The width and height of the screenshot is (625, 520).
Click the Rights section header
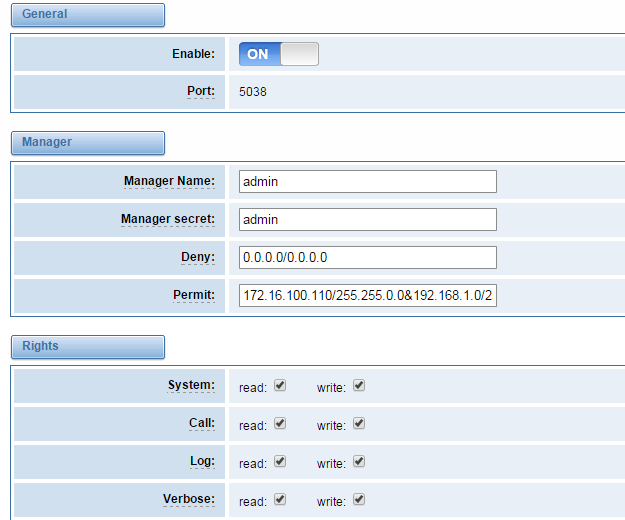coord(88,347)
